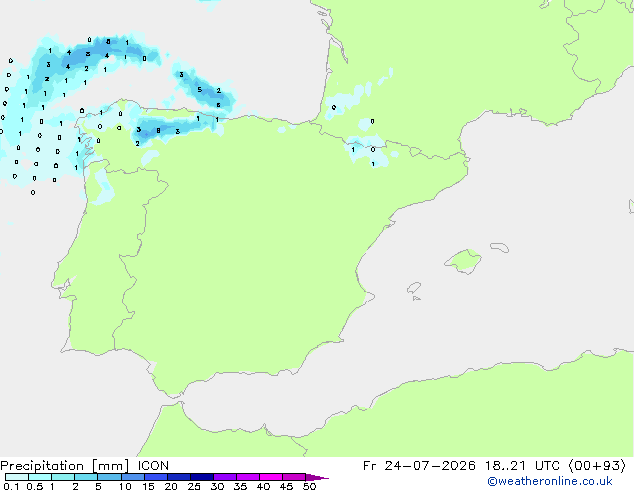The image size is (634, 490).
Task: Select the 30–35 mm purple legend box
Action: click(225, 477)
